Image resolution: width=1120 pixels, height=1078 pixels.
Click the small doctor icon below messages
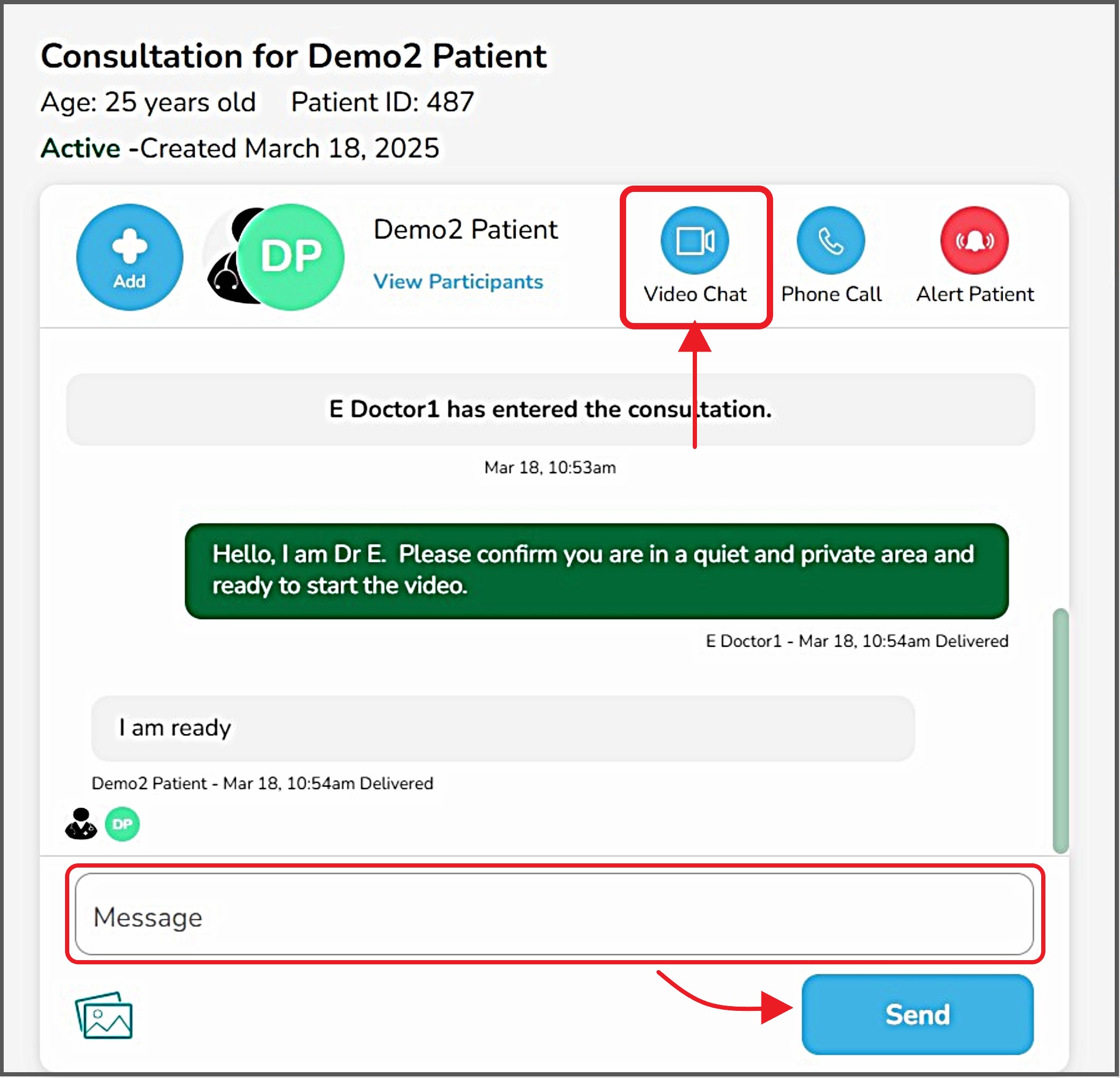tap(81, 824)
